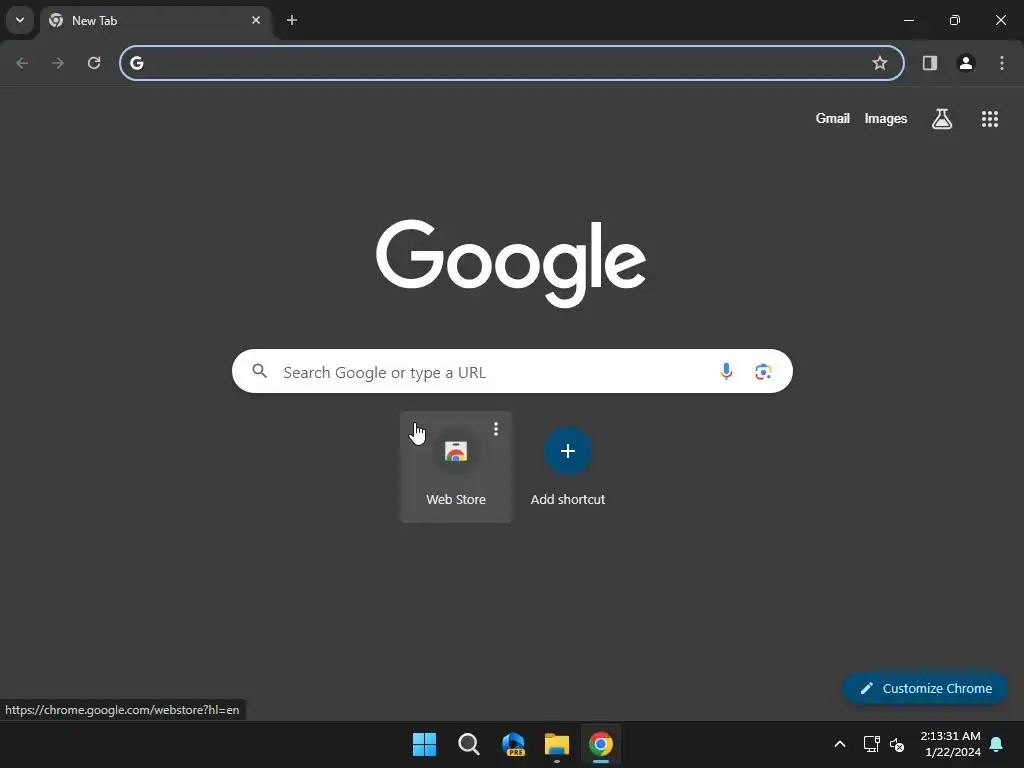The height and width of the screenshot is (768, 1024).
Task: Click into Search Google or type a URL box
Action: [x=512, y=371]
